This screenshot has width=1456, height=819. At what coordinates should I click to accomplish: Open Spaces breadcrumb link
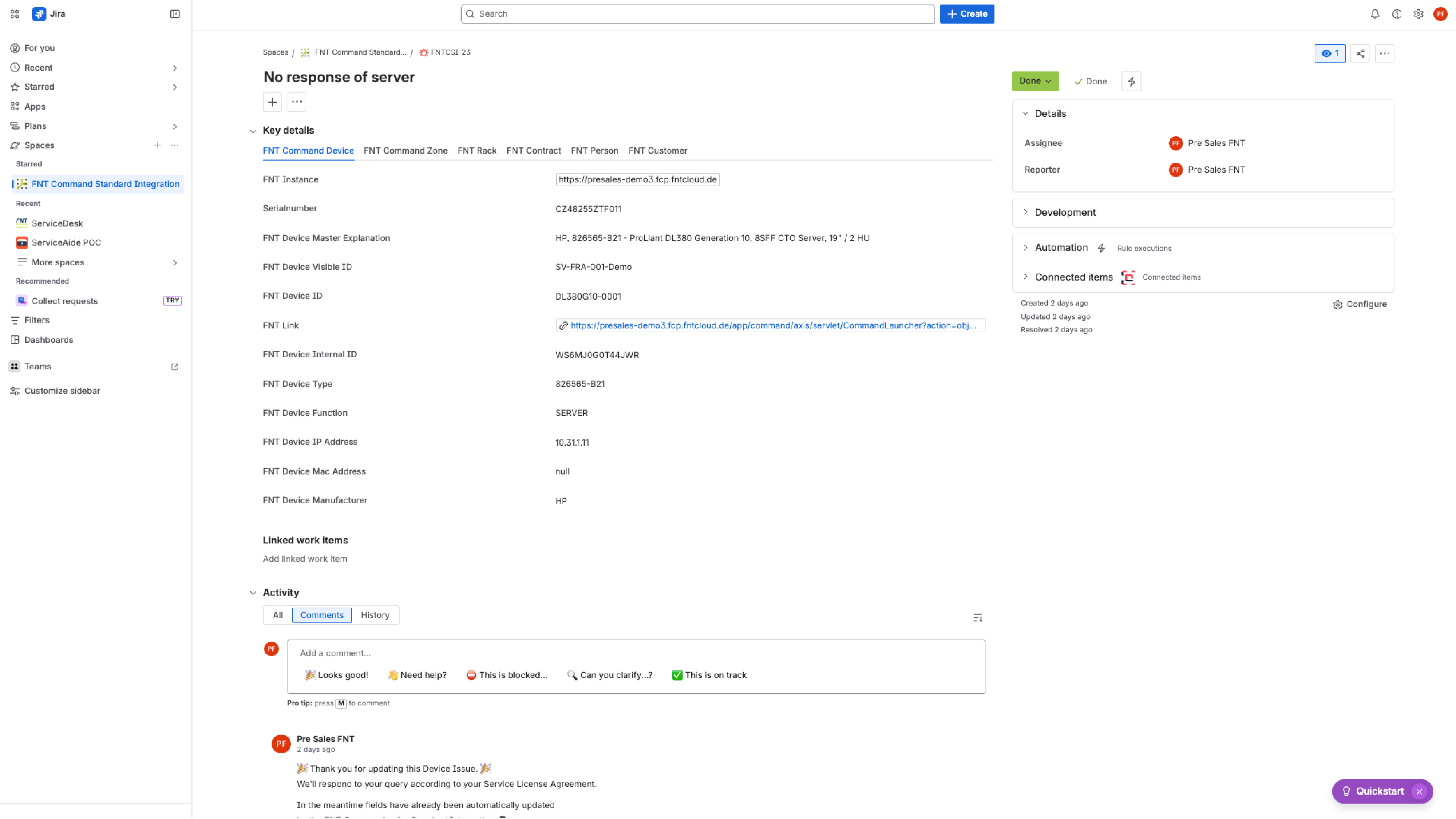coord(275,52)
